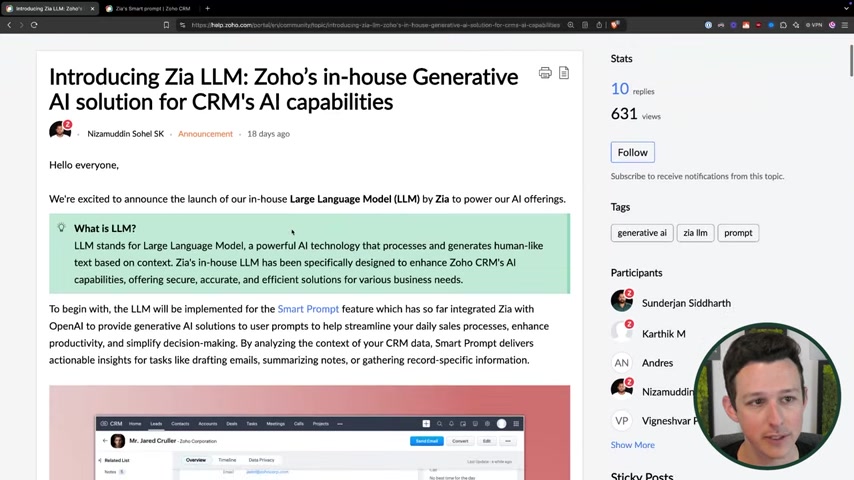Select the Introducing Zia LLM tab

pos(48,9)
